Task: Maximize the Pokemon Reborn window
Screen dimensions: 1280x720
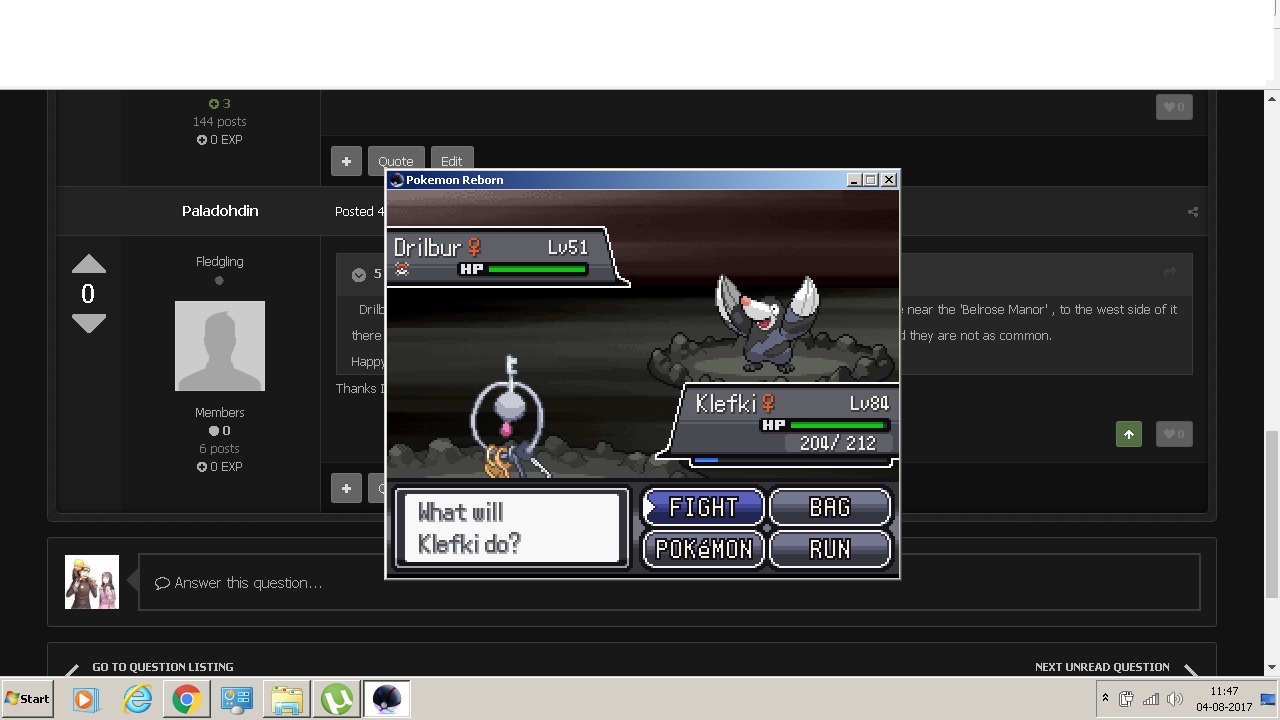Action: [x=870, y=180]
